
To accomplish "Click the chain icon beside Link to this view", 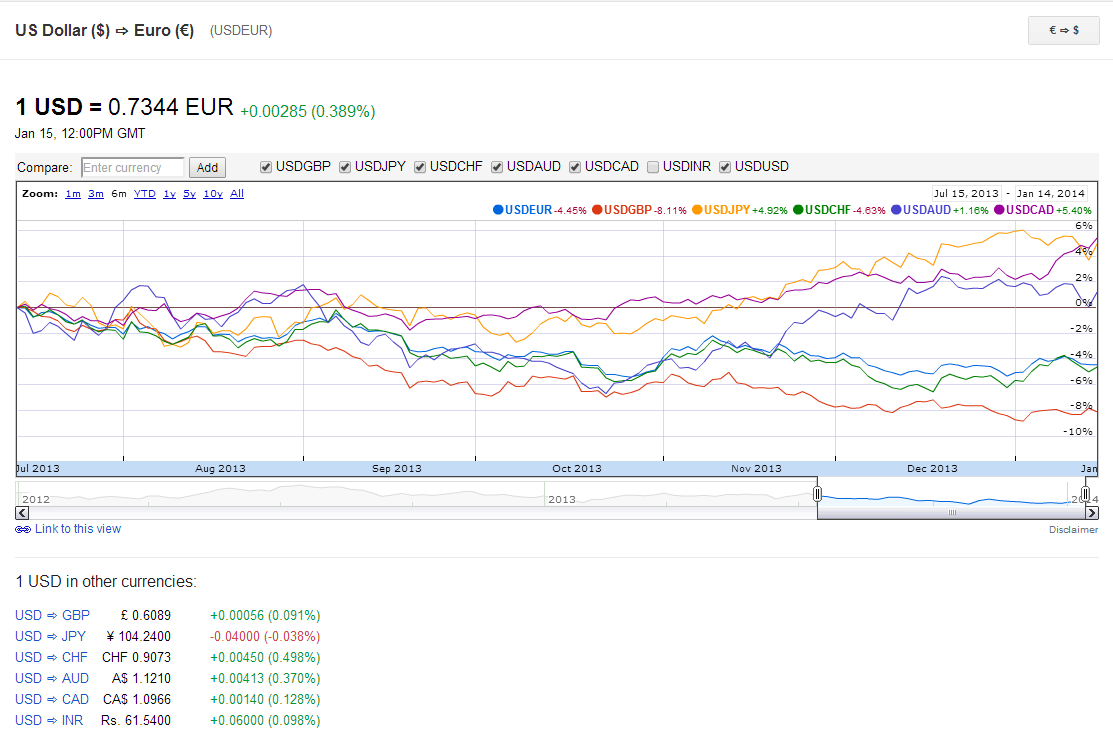I will (x=23, y=529).
